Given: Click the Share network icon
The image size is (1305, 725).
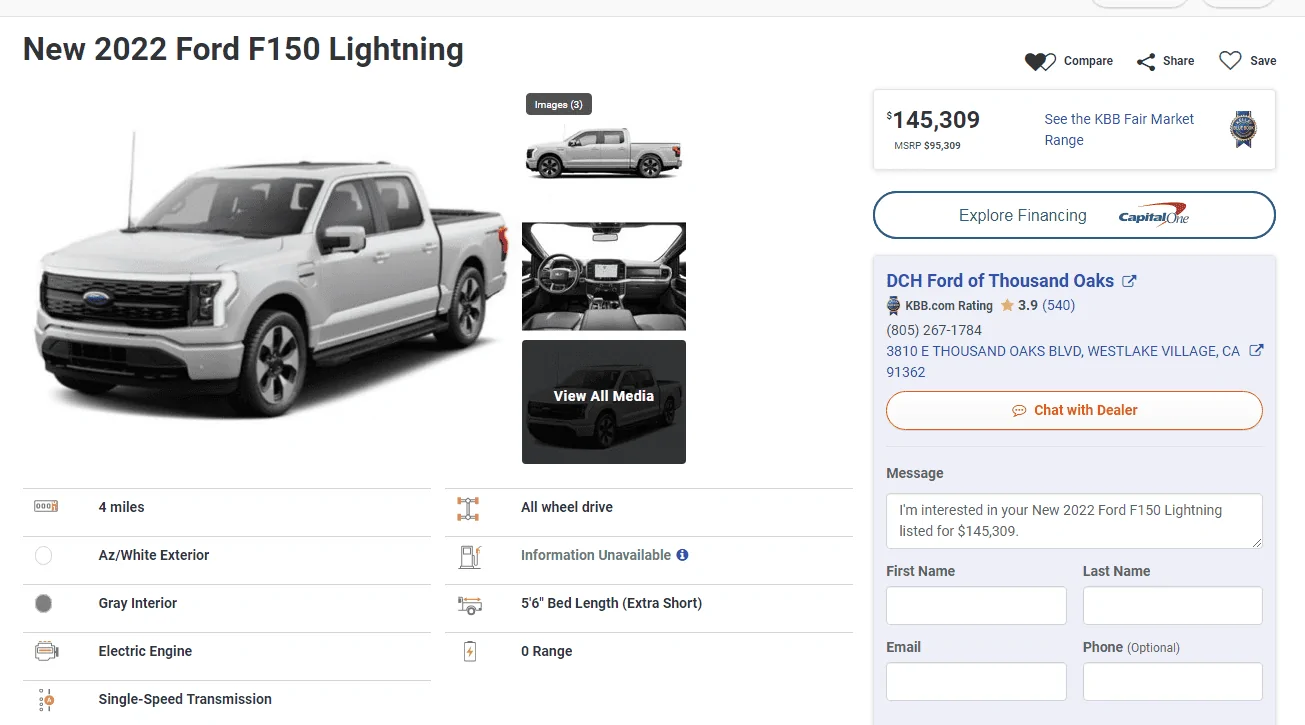Looking at the screenshot, I should click(x=1146, y=62).
